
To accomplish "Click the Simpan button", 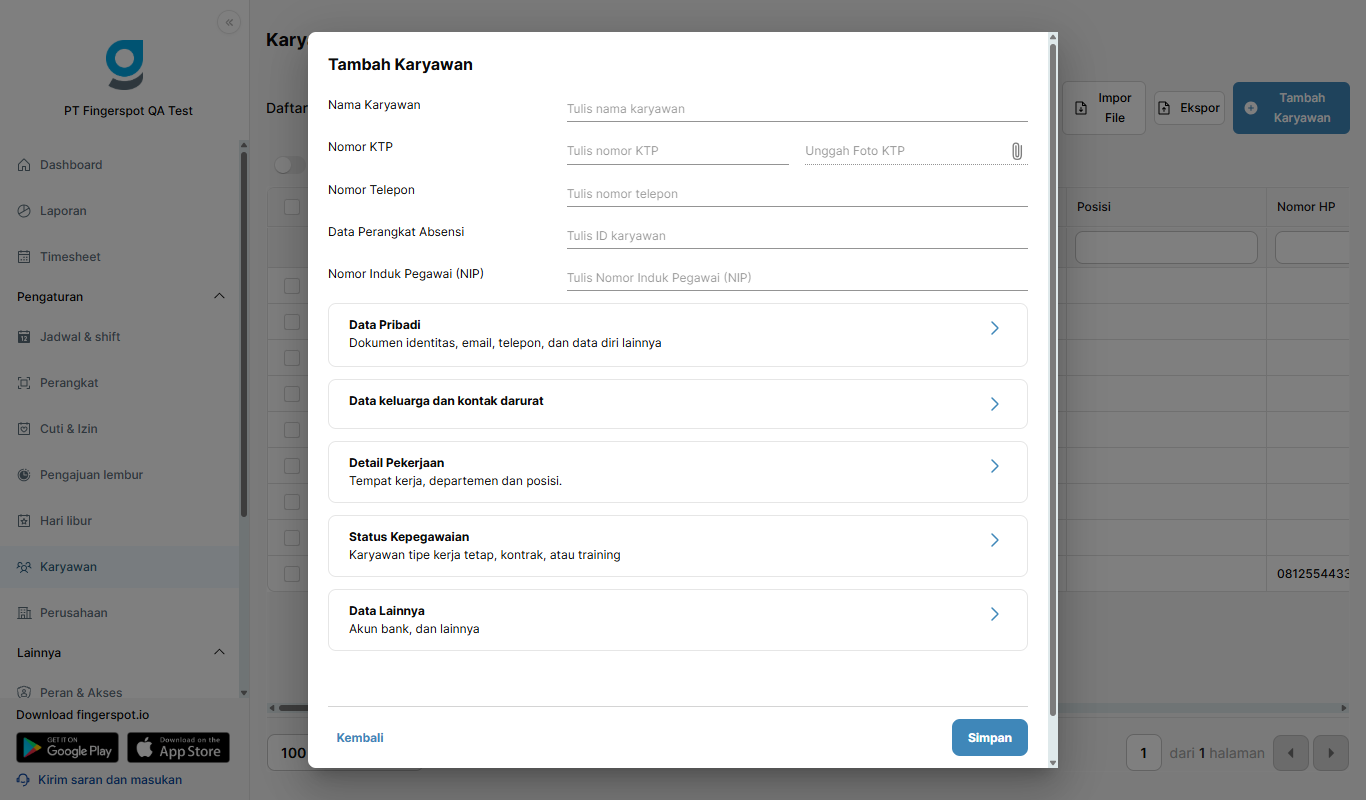I will [990, 738].
